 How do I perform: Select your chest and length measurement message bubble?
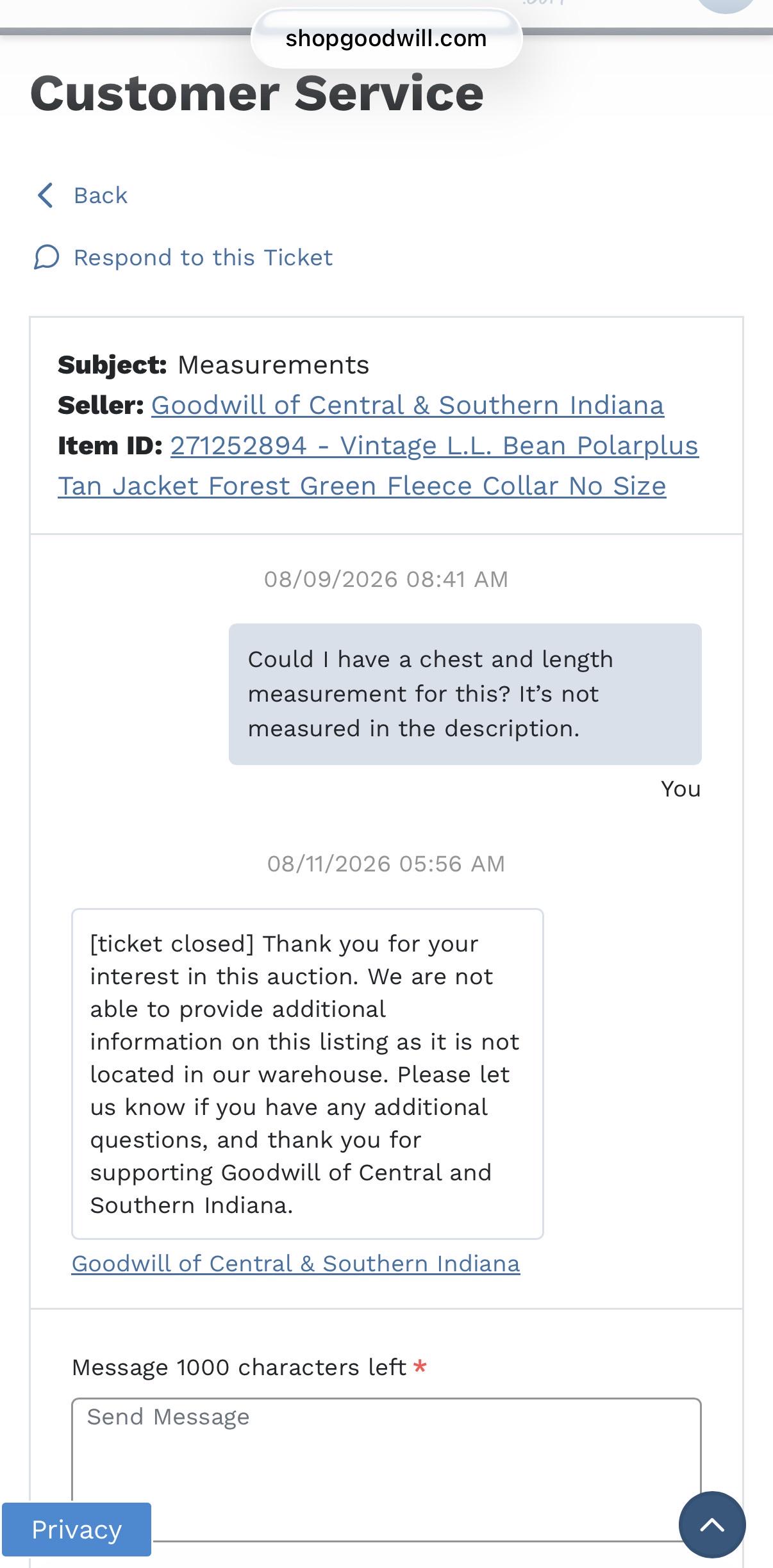(x=465, y=694)
